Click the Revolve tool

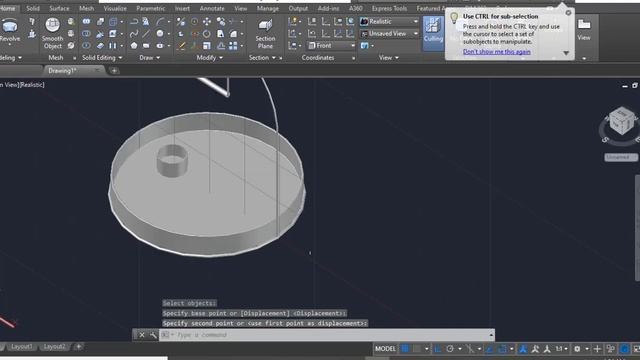[x=10, y=32]
